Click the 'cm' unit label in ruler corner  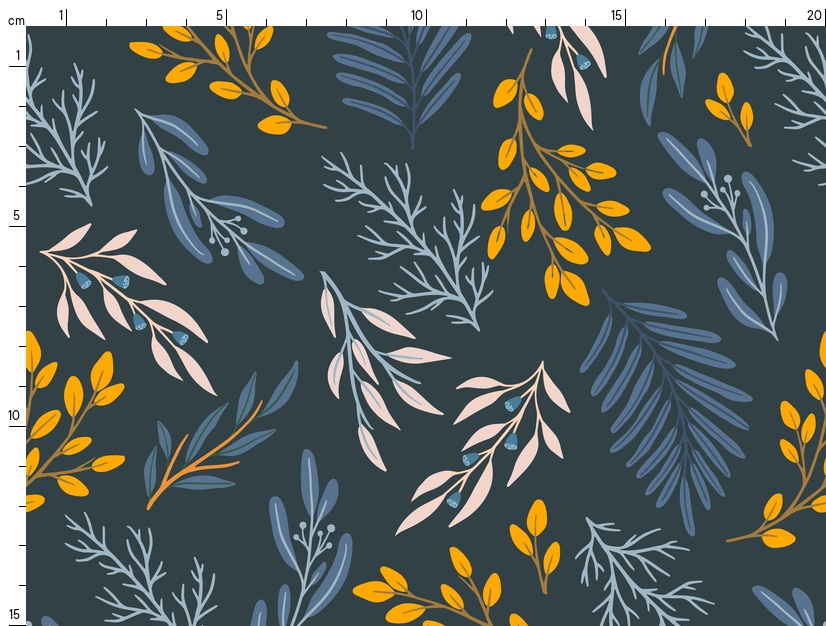[15, 20]
